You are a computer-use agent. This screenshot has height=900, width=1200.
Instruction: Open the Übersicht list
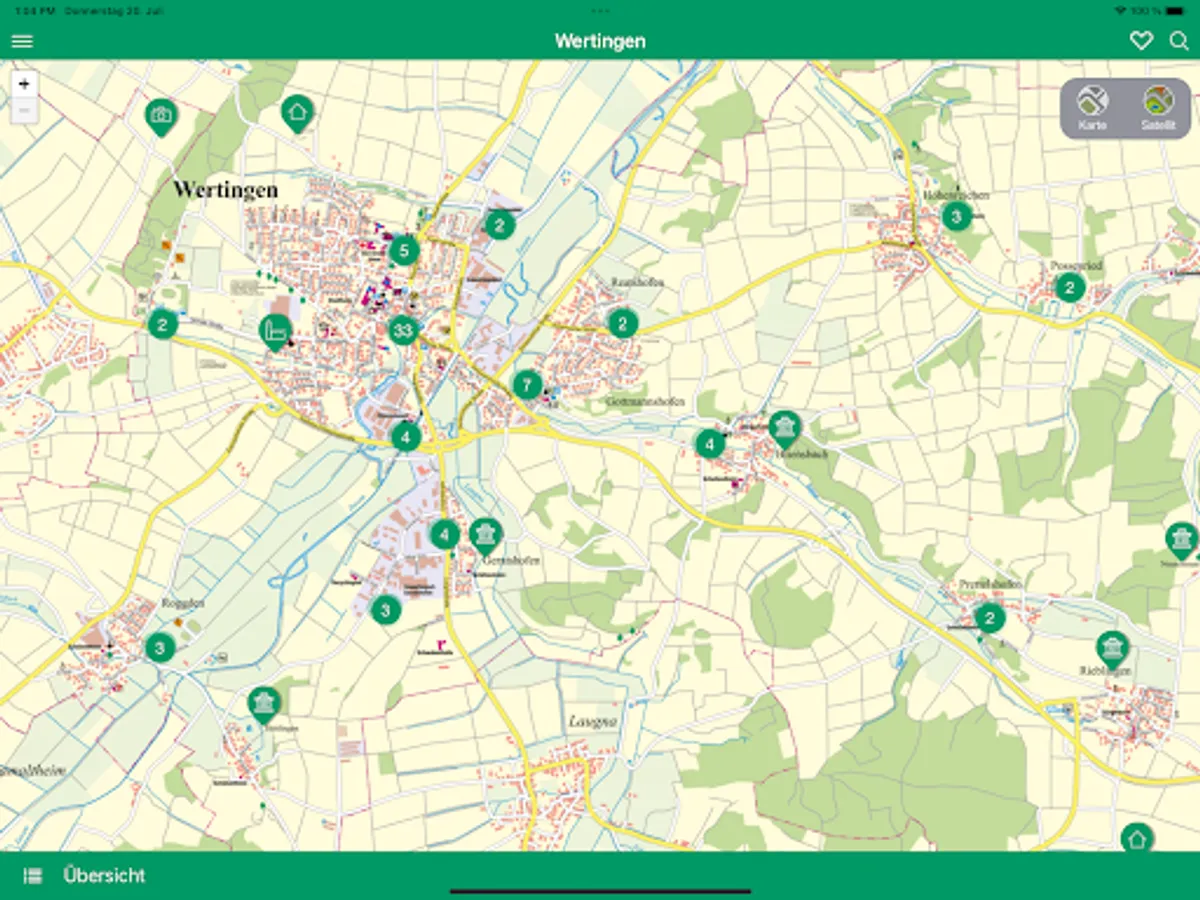click(104, 875)
